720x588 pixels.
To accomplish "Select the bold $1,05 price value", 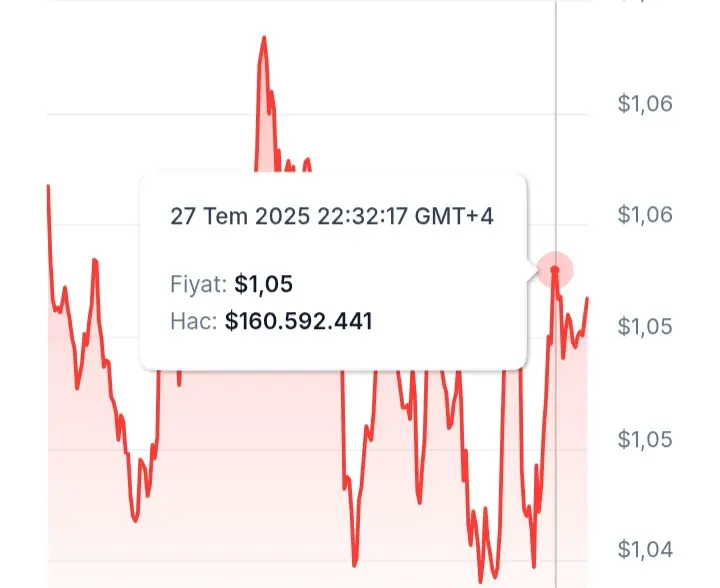I will [264, 284].
